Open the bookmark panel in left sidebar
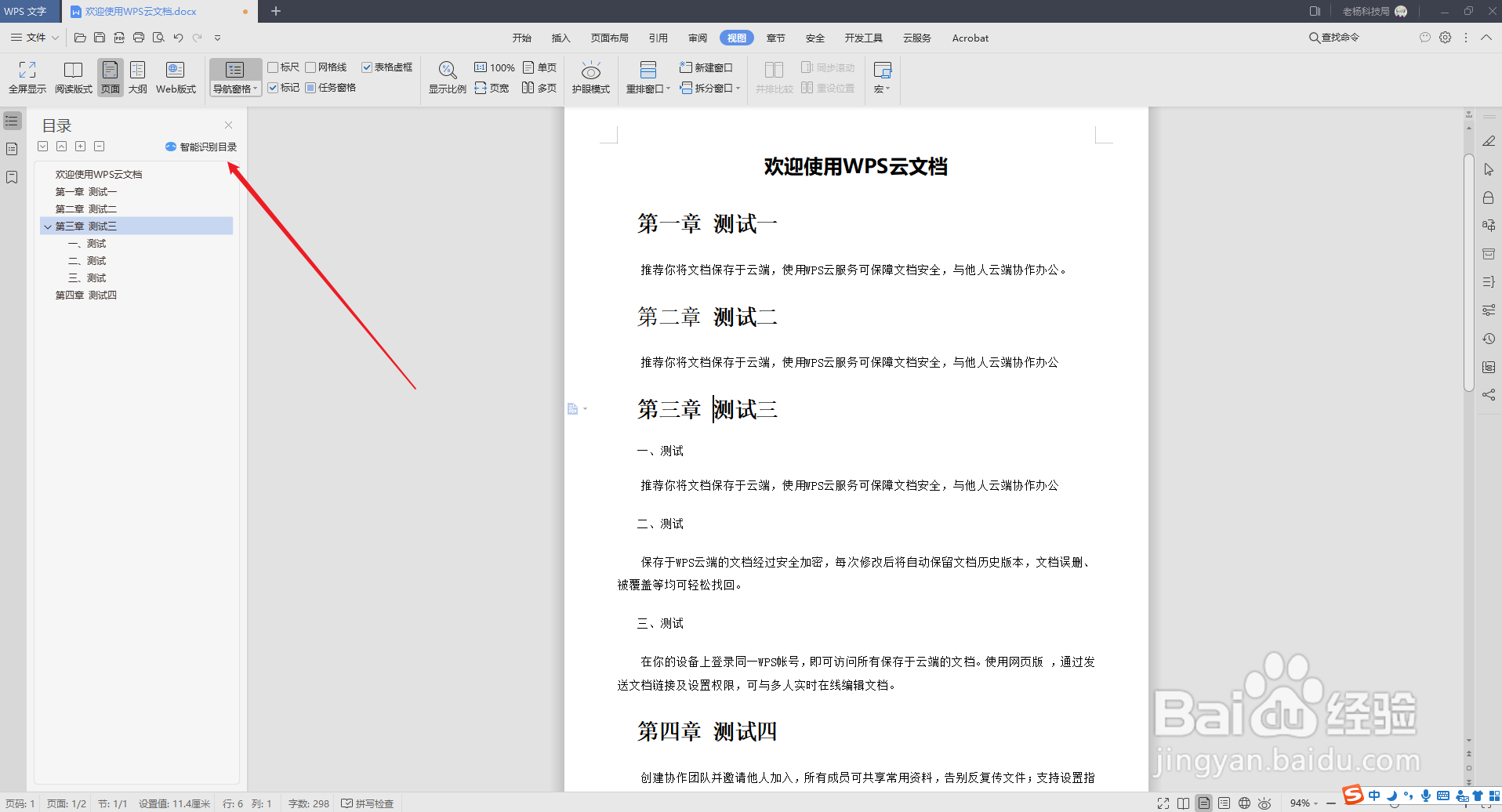This screenshot has height=812, width=1502. coord(12,177)
